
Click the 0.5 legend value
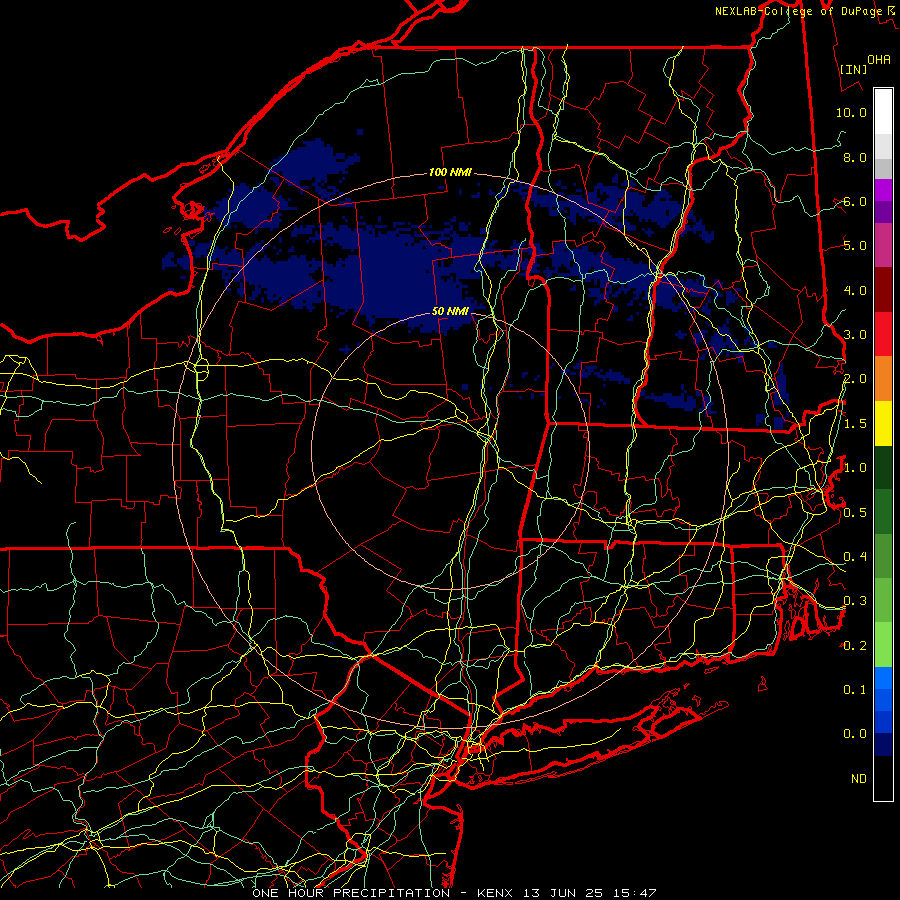click(x=855, y=513)
